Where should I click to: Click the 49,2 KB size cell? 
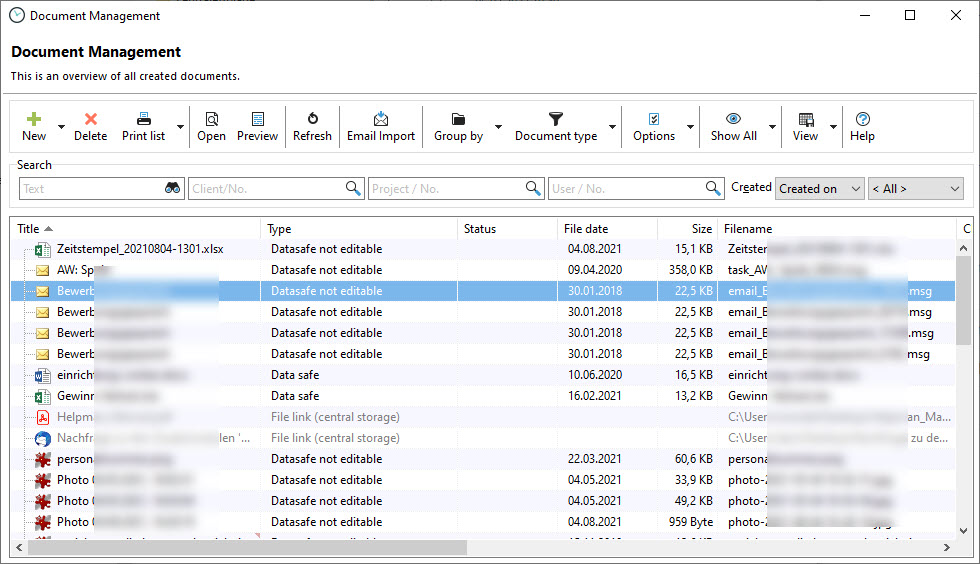[694, 501]
